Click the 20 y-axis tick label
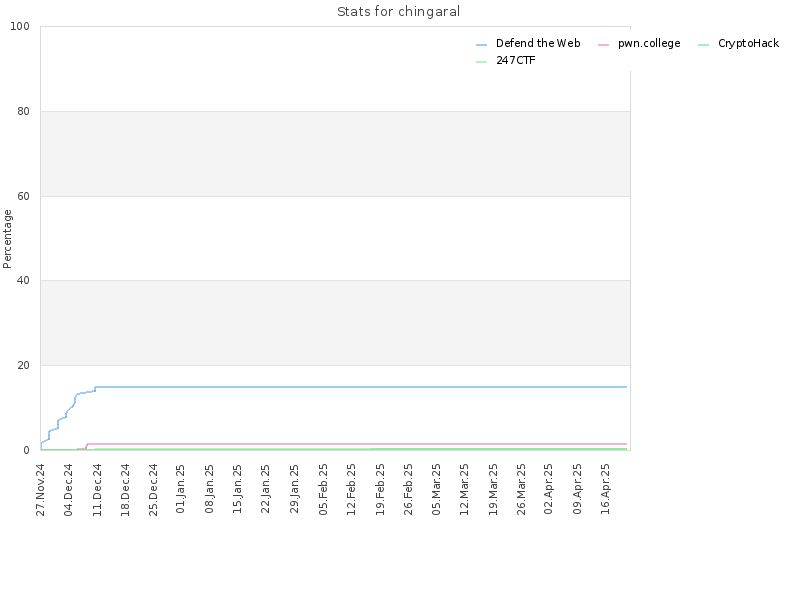This screenshot has height=600, width=800. pyautogui.click(x=23, y=365)
